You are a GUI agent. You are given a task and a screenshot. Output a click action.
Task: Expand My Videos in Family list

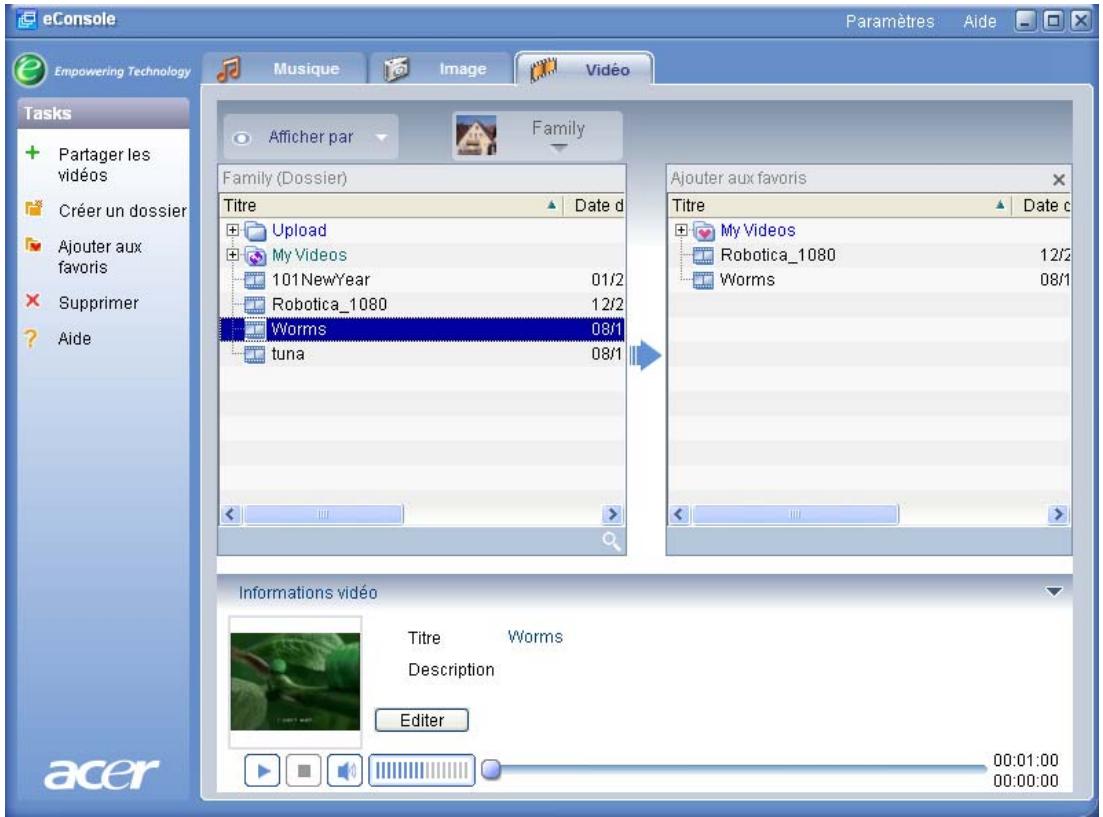pos(232,255)
